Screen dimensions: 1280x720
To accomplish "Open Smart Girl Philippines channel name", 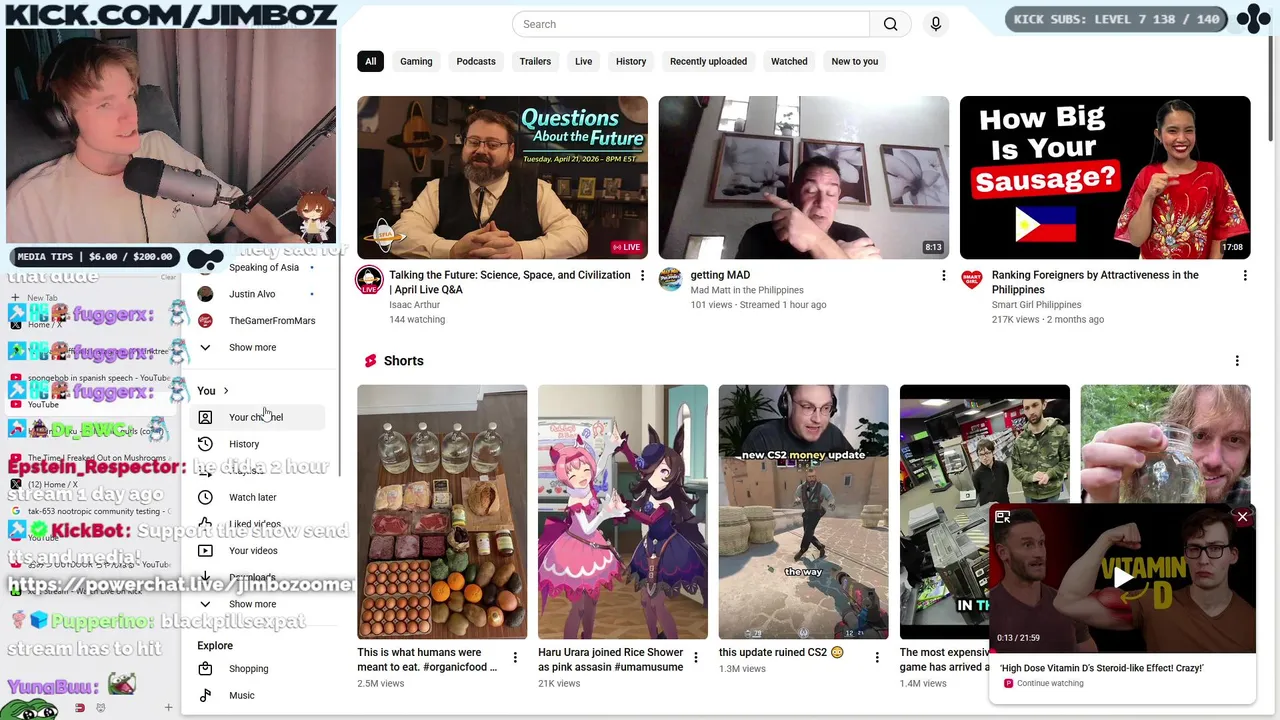I will [x=1036, y=305].
